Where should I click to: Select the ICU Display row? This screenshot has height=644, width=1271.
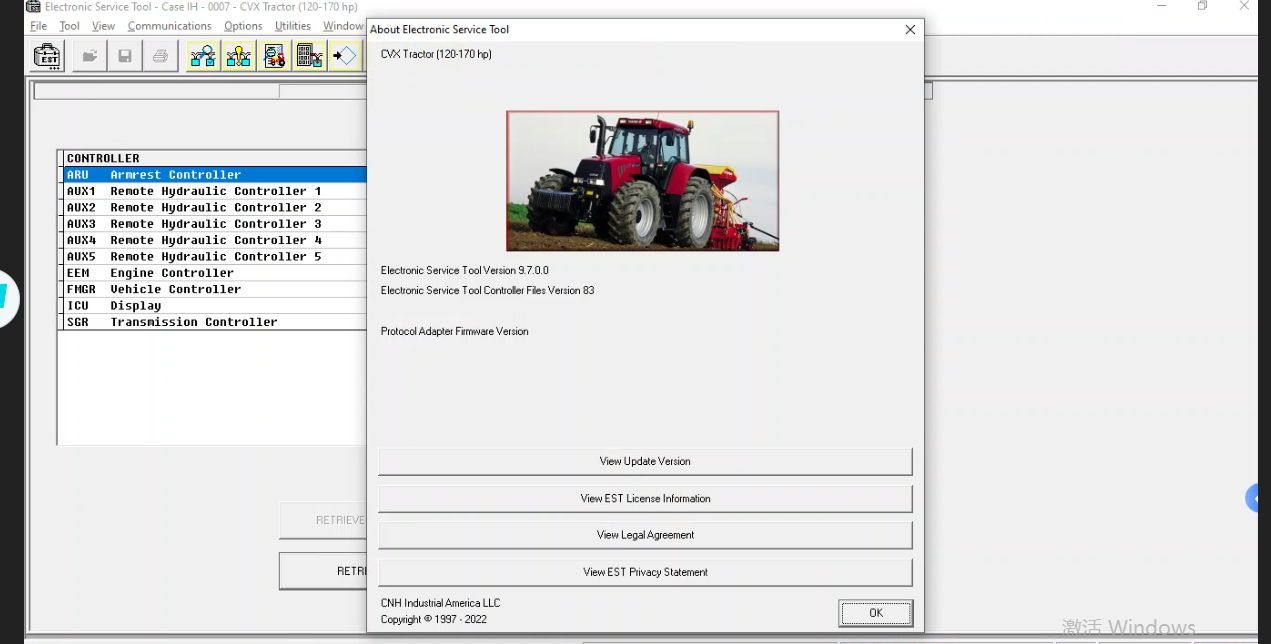coord(215,306)
